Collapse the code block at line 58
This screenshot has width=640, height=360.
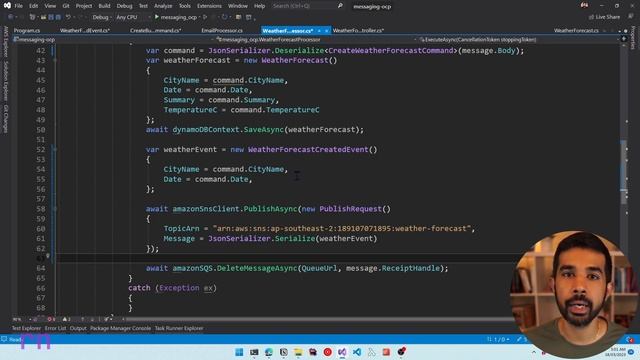tap(55, 209)
